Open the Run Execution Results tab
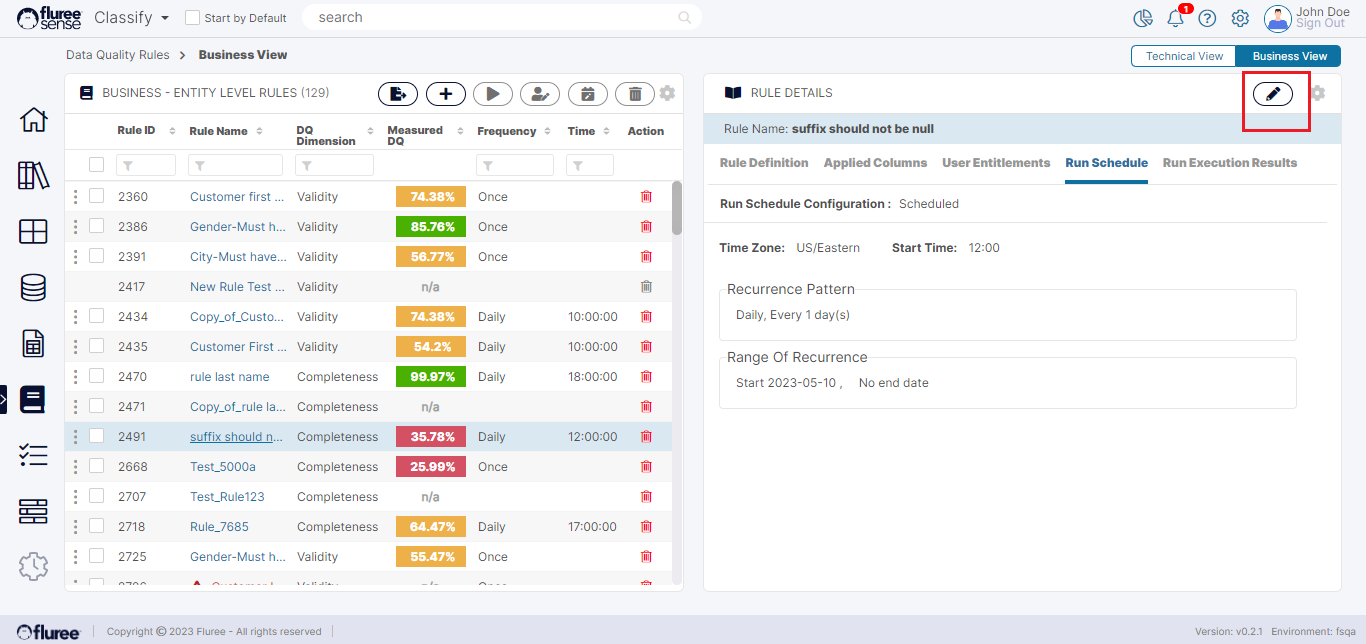The image size is (1366, 644). (x=1229, y=163)
